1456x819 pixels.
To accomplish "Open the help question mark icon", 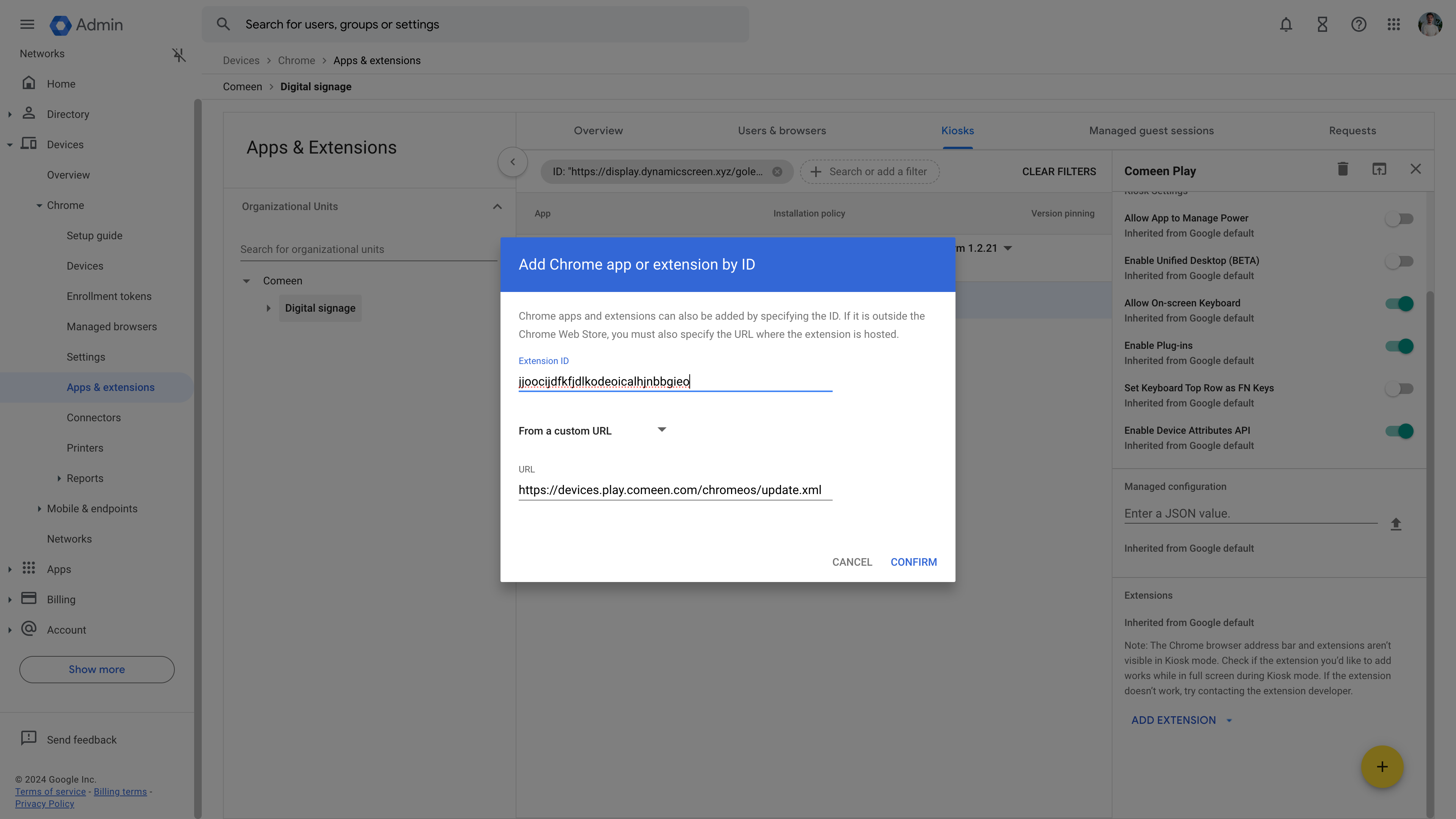I will click(x=1358, y=24).
